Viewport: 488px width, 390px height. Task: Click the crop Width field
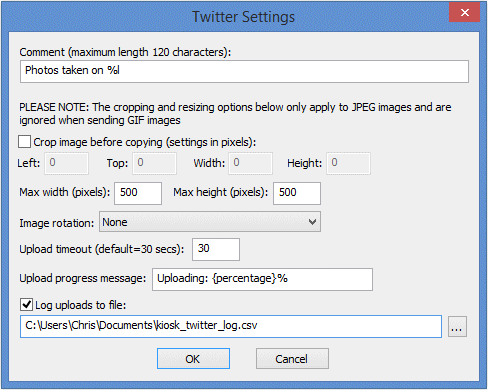click(250, 163)
